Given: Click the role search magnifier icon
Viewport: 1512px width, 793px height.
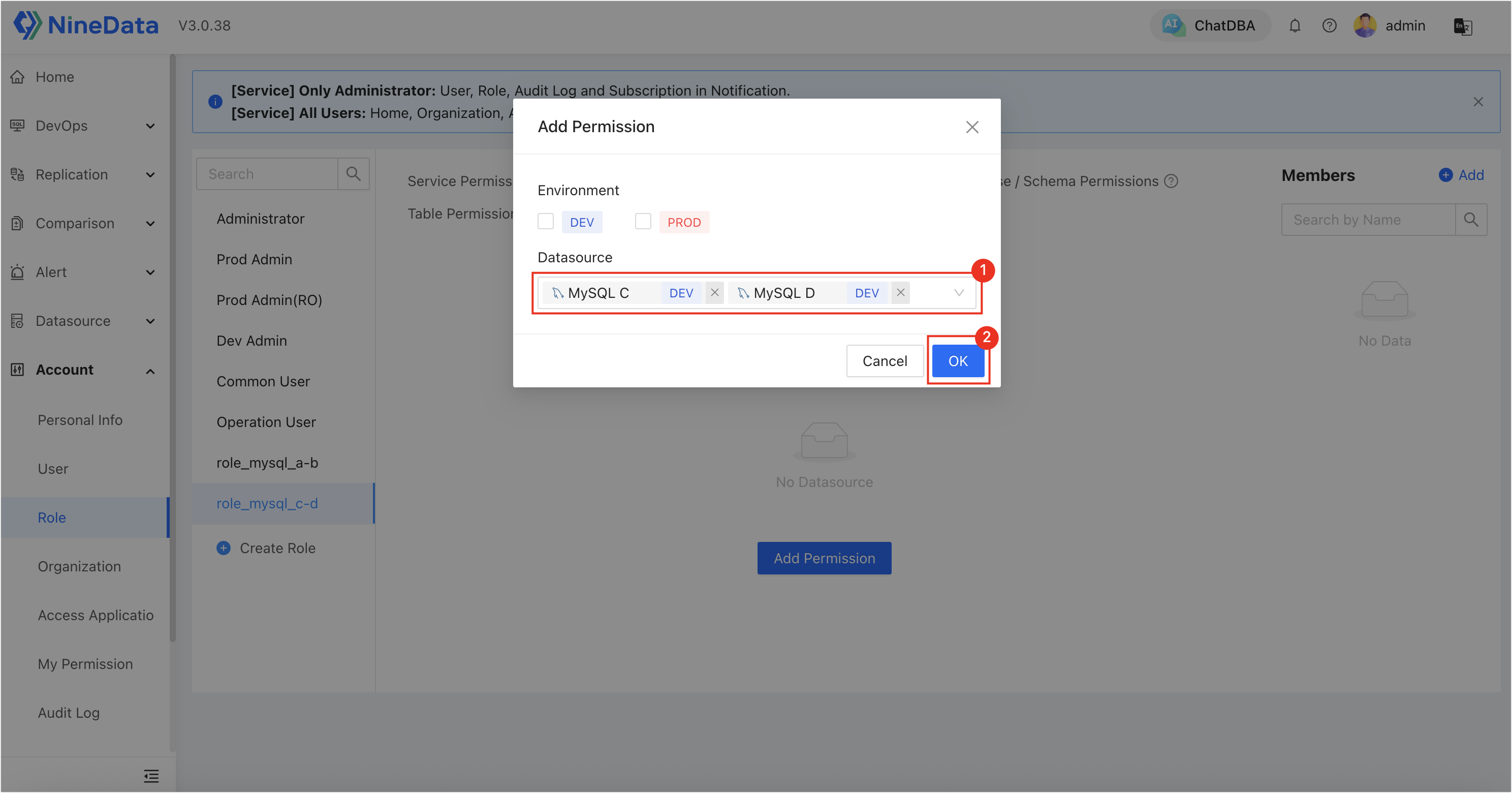Looking at the screenshot, I should [x=353, y=174].
